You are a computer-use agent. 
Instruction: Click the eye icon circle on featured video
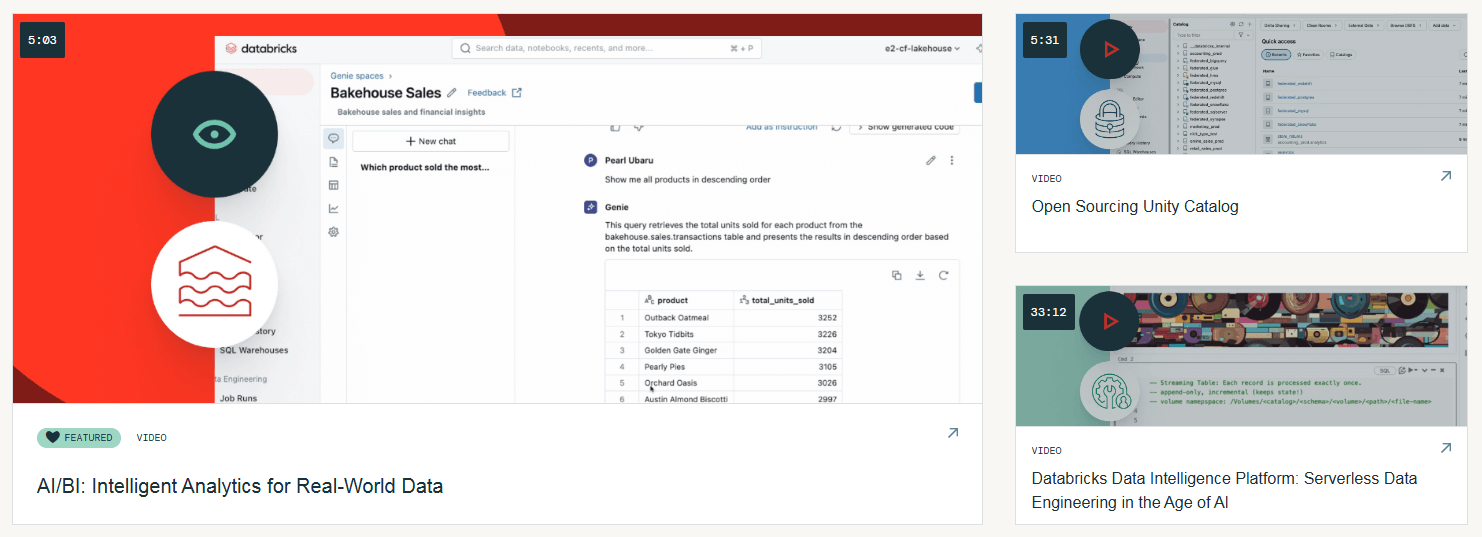pyautogui.click(x=214, y=135)
